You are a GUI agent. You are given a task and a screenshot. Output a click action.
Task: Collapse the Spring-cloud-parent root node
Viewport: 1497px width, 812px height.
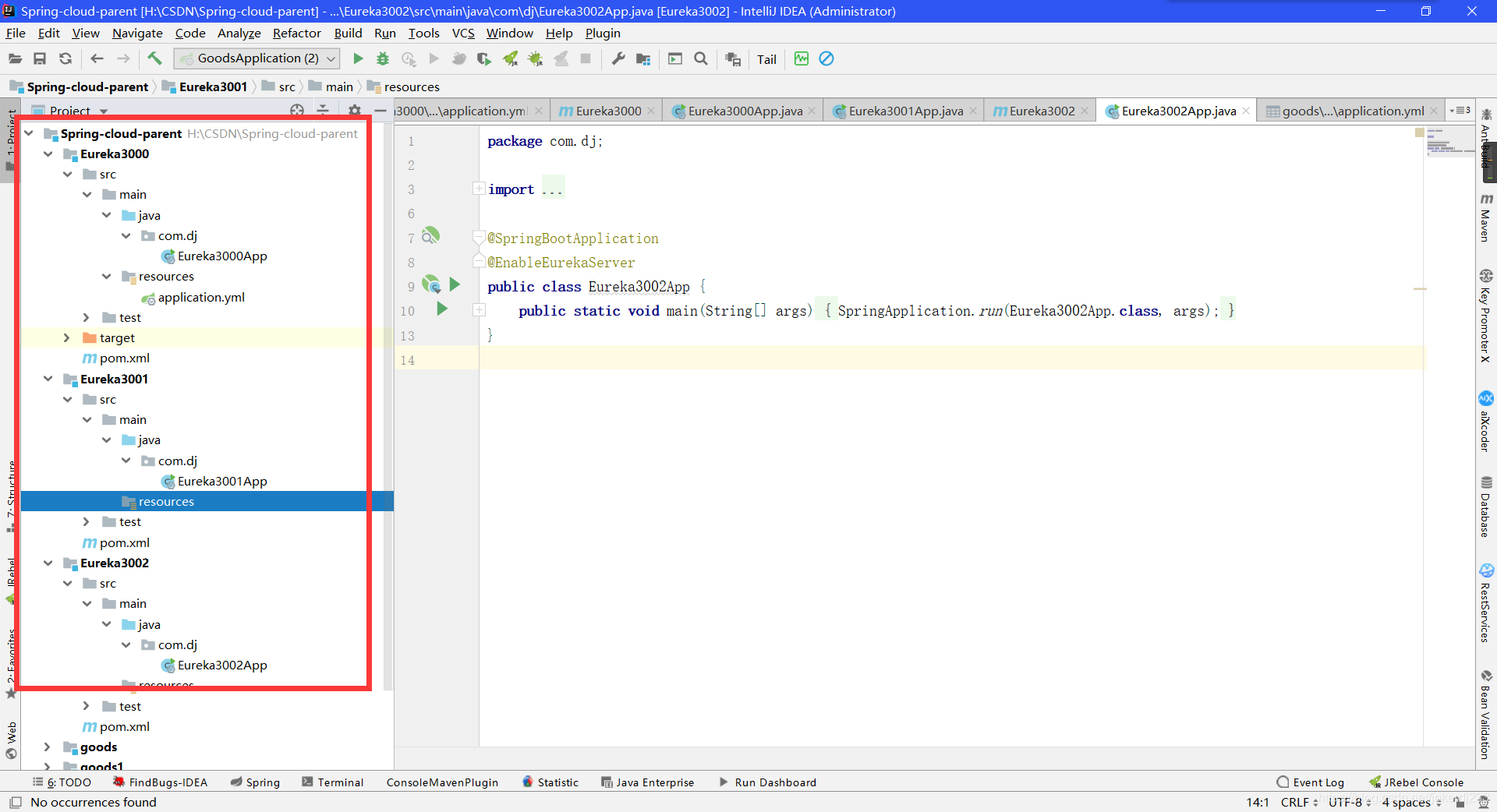tap(29, 133)
